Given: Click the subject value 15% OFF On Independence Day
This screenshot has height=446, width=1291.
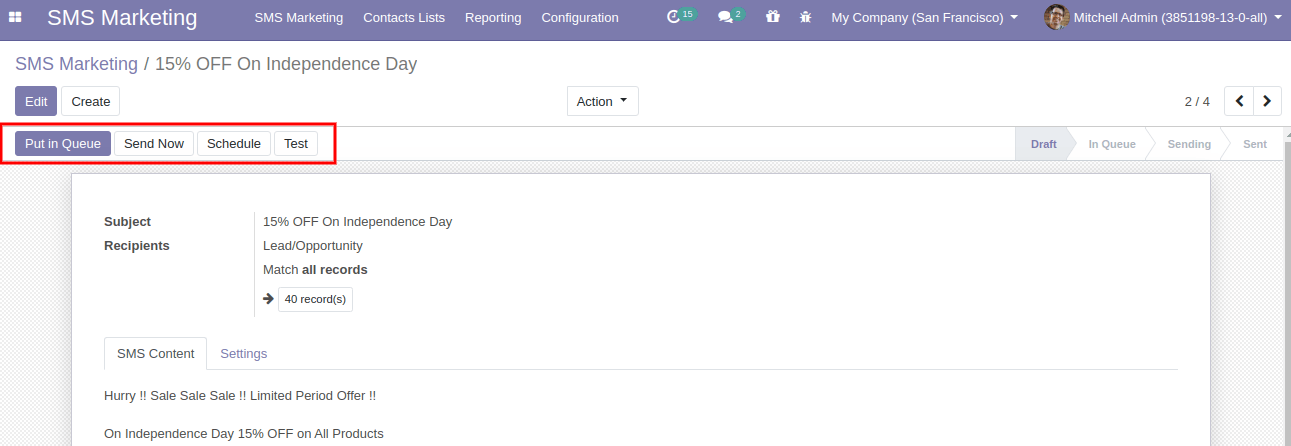Looking at the screenshot, I should point(357,221).
